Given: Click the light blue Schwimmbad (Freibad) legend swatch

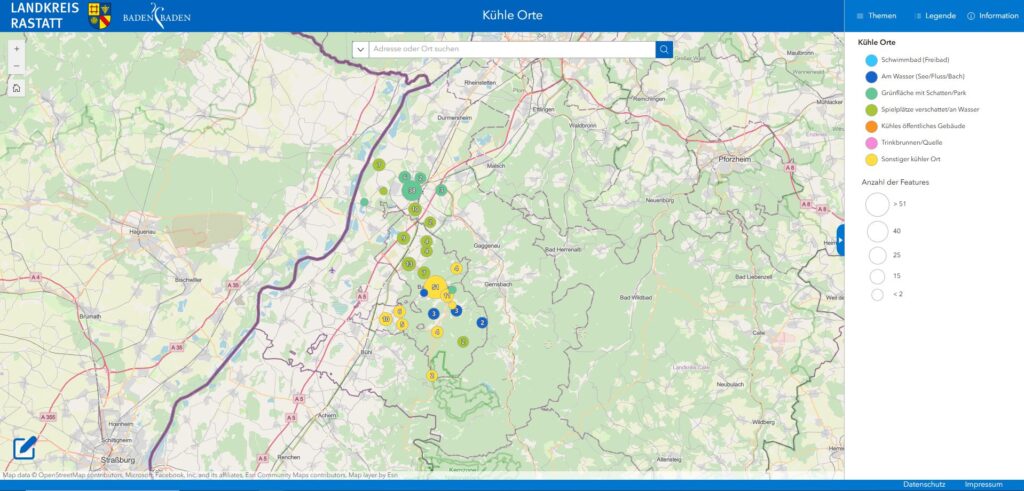Looking at the screenshot, I should click(871, 61).
